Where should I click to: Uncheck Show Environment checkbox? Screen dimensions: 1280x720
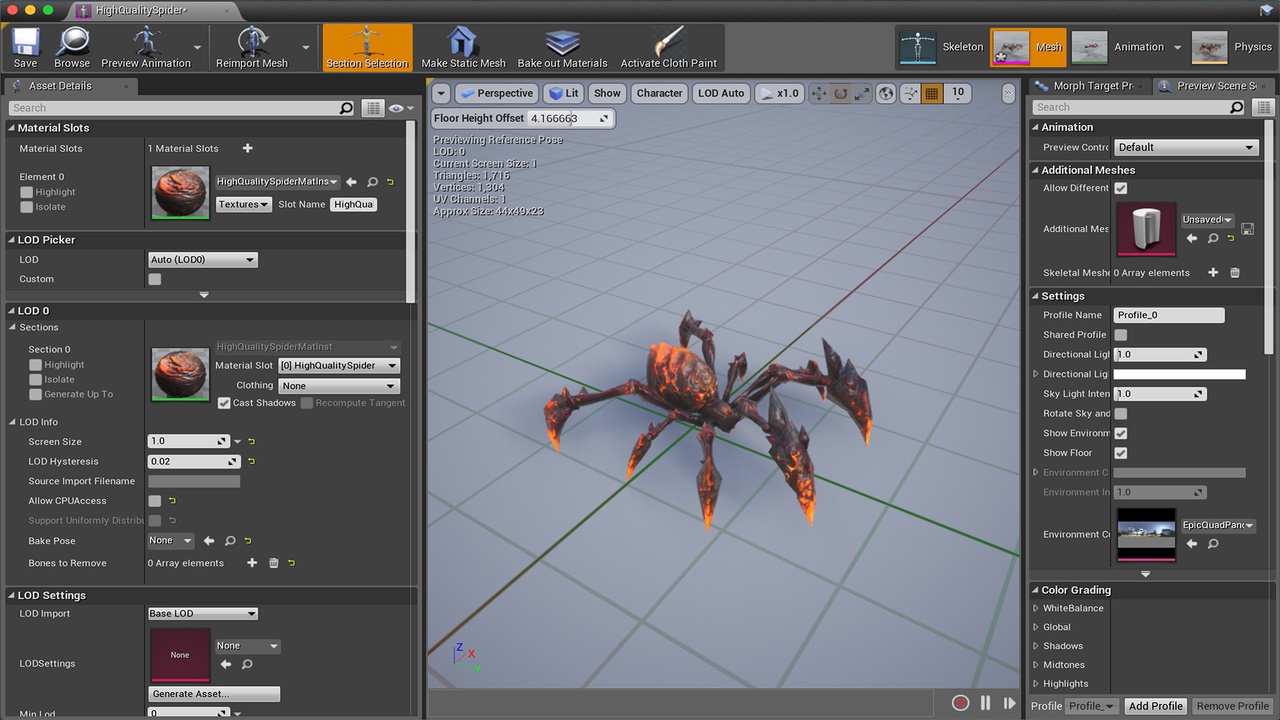[1121, 433]
